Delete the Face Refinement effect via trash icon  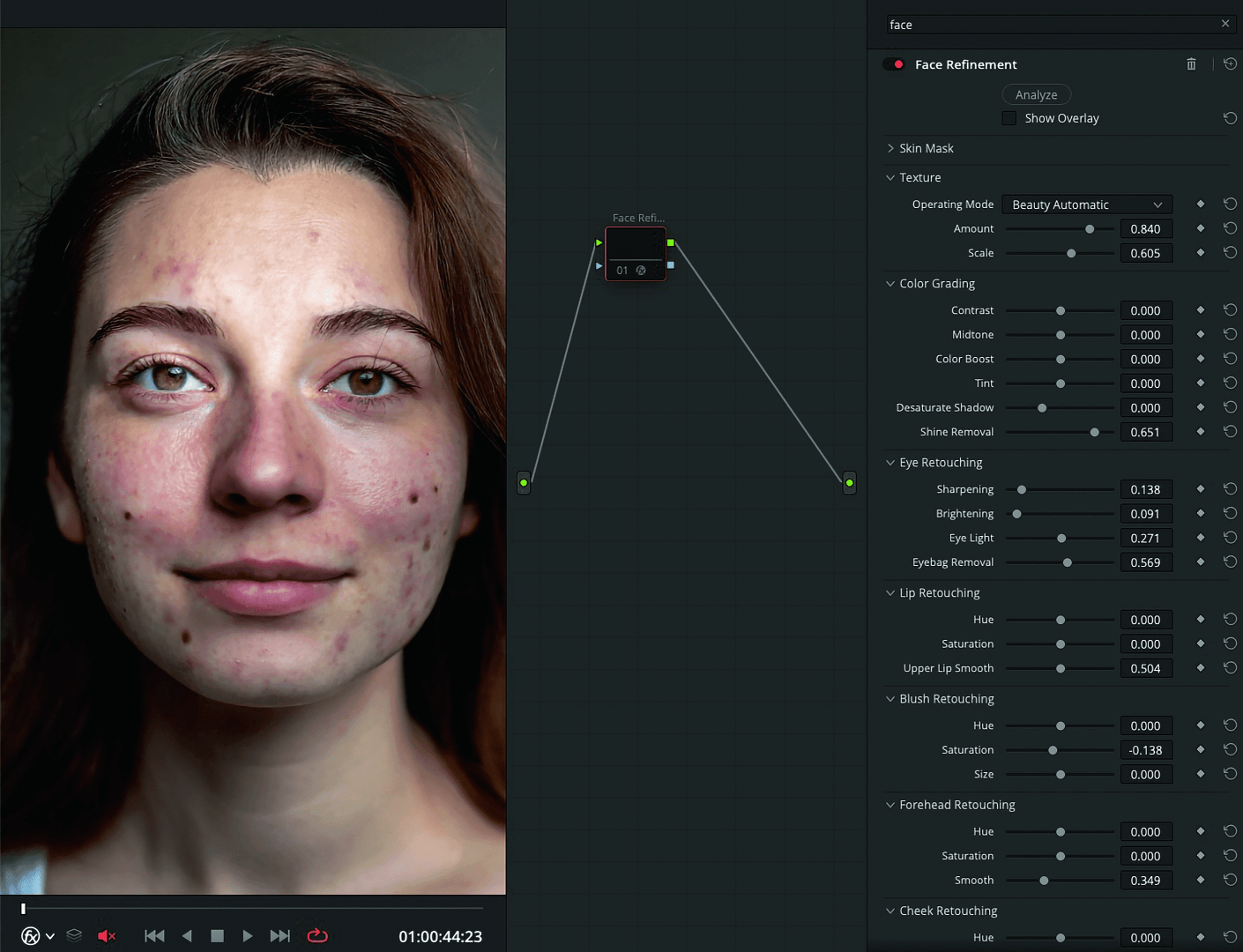(x=1191, y=63)
